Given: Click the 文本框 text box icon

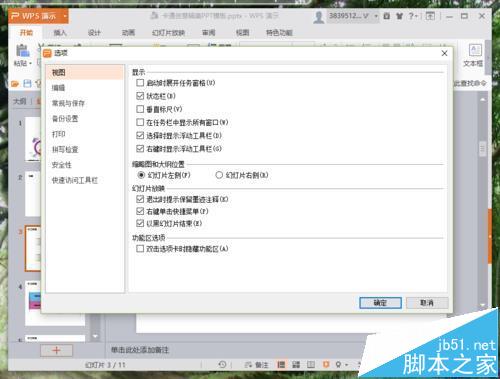Looking at the screenshot, I should point(475,50).
